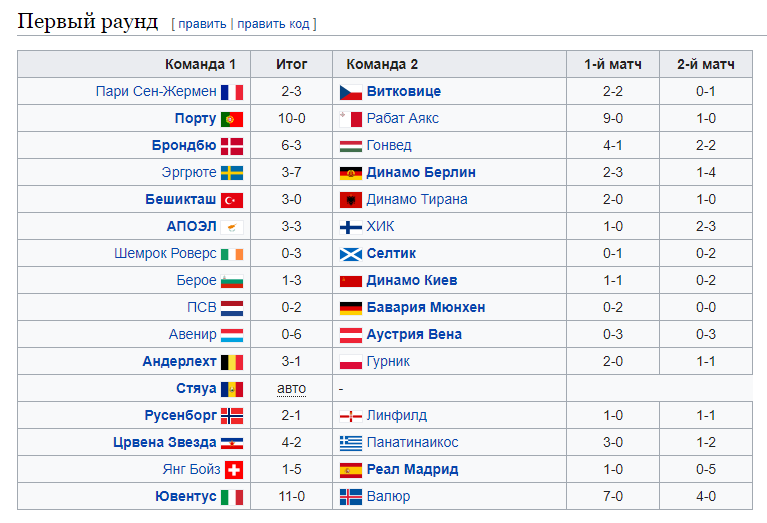Open the Витковице team page

pos(404,91)
